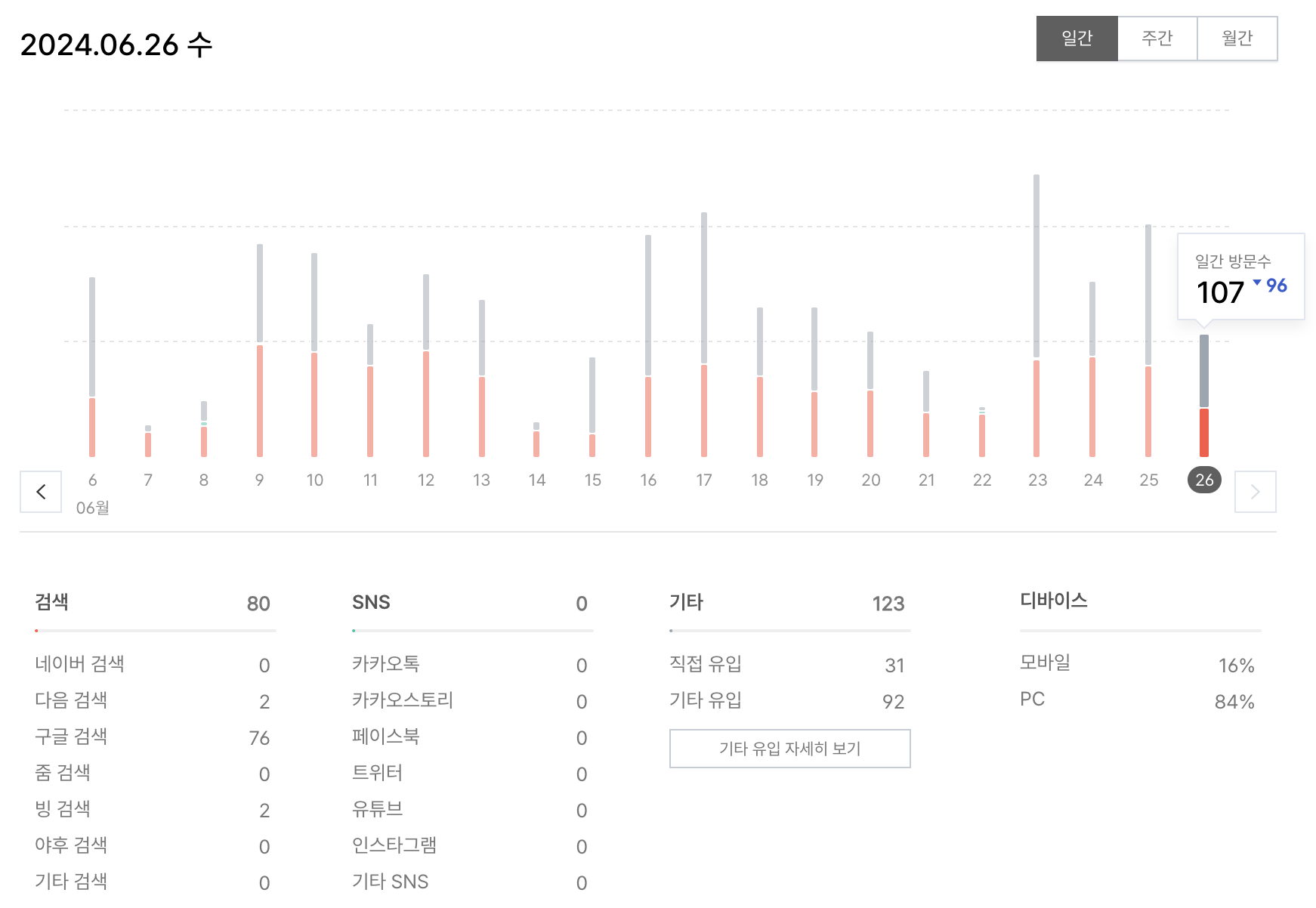This screenshot has width=1316, height=908.
Task: Click the 모바일 device row
Action: (1140, 663)
